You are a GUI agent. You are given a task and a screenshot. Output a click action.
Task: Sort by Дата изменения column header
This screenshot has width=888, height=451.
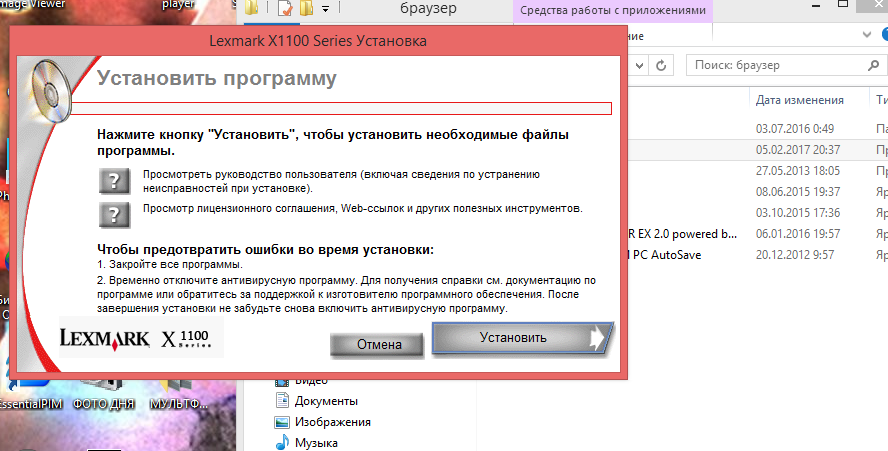(x=799, y=100)
